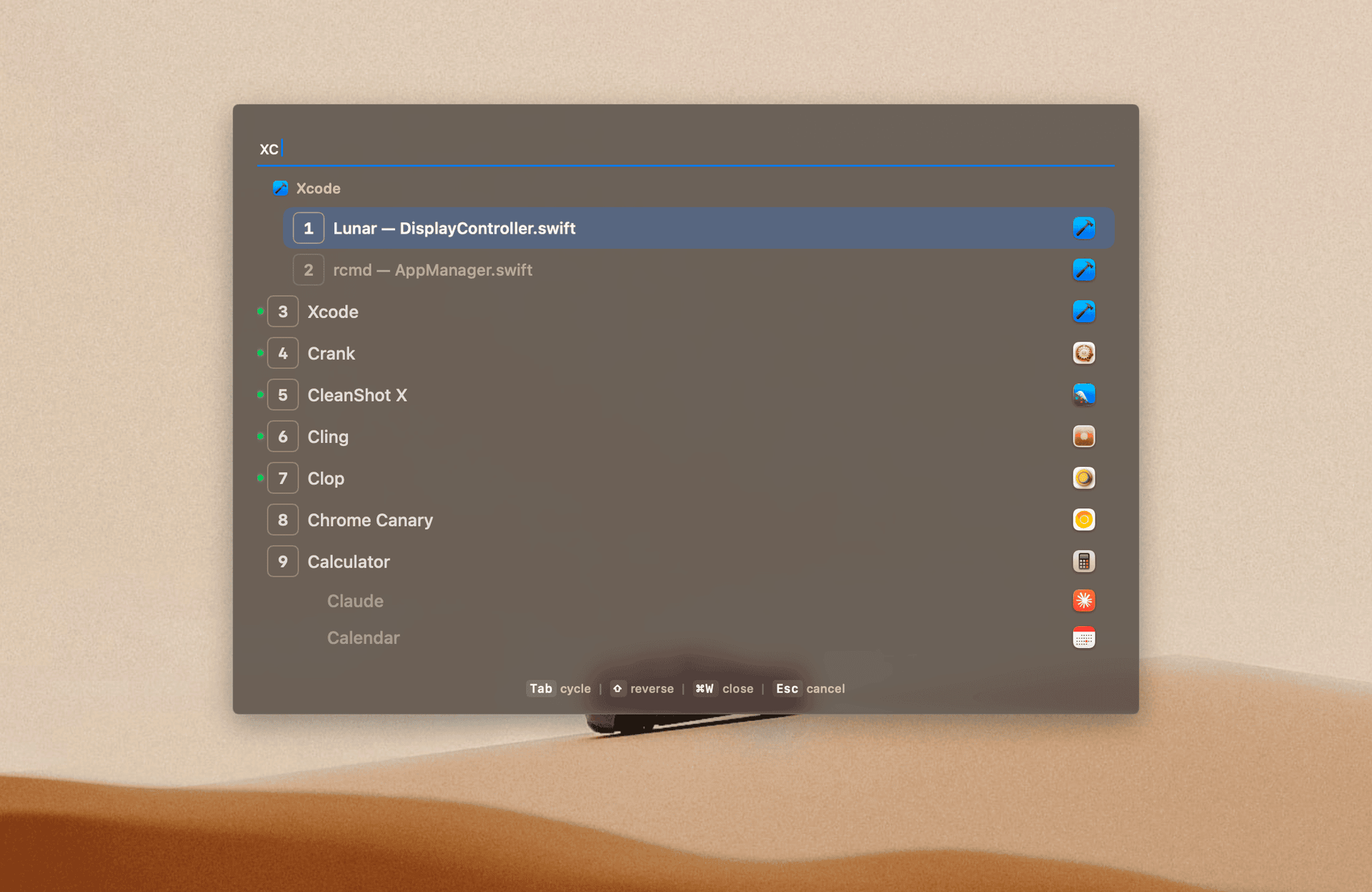Switch to Chrome Canary

click(685, 520)
